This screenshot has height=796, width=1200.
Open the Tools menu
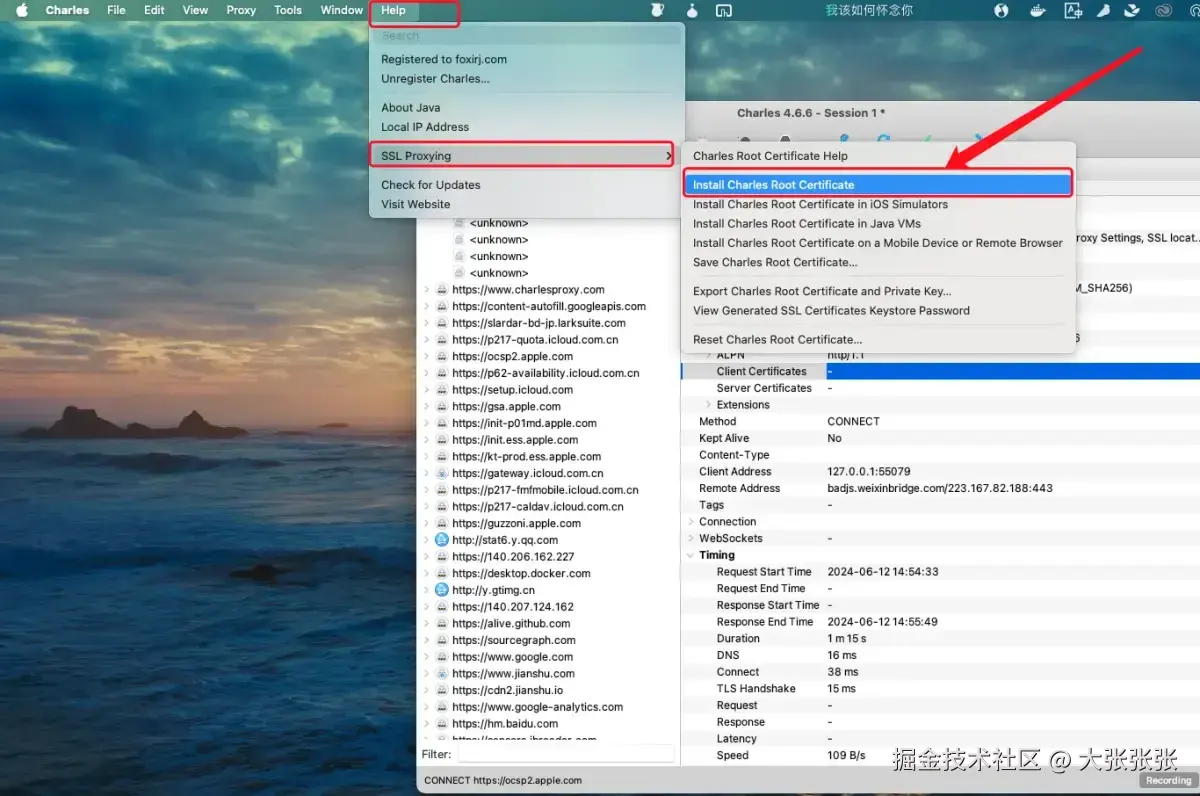click(x=288, y=10)
